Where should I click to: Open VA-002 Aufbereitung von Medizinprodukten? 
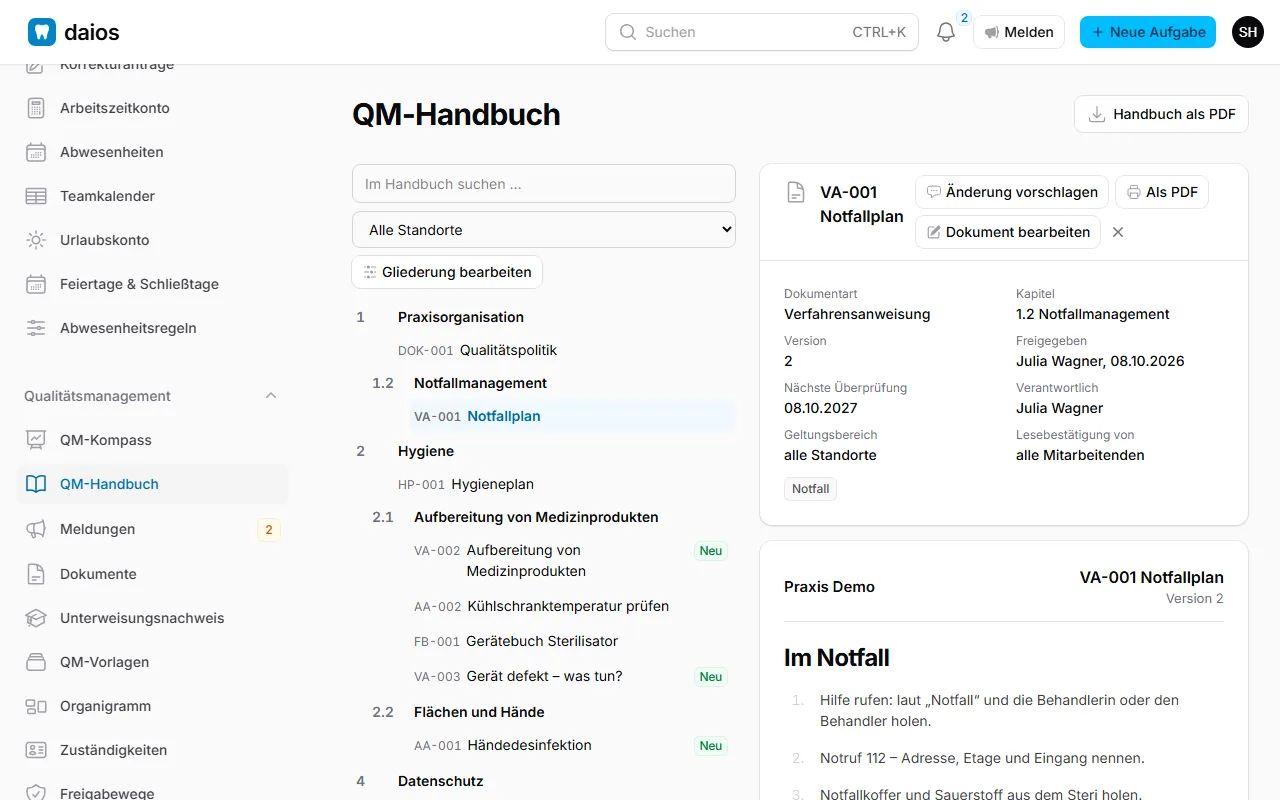coord(572,561)
